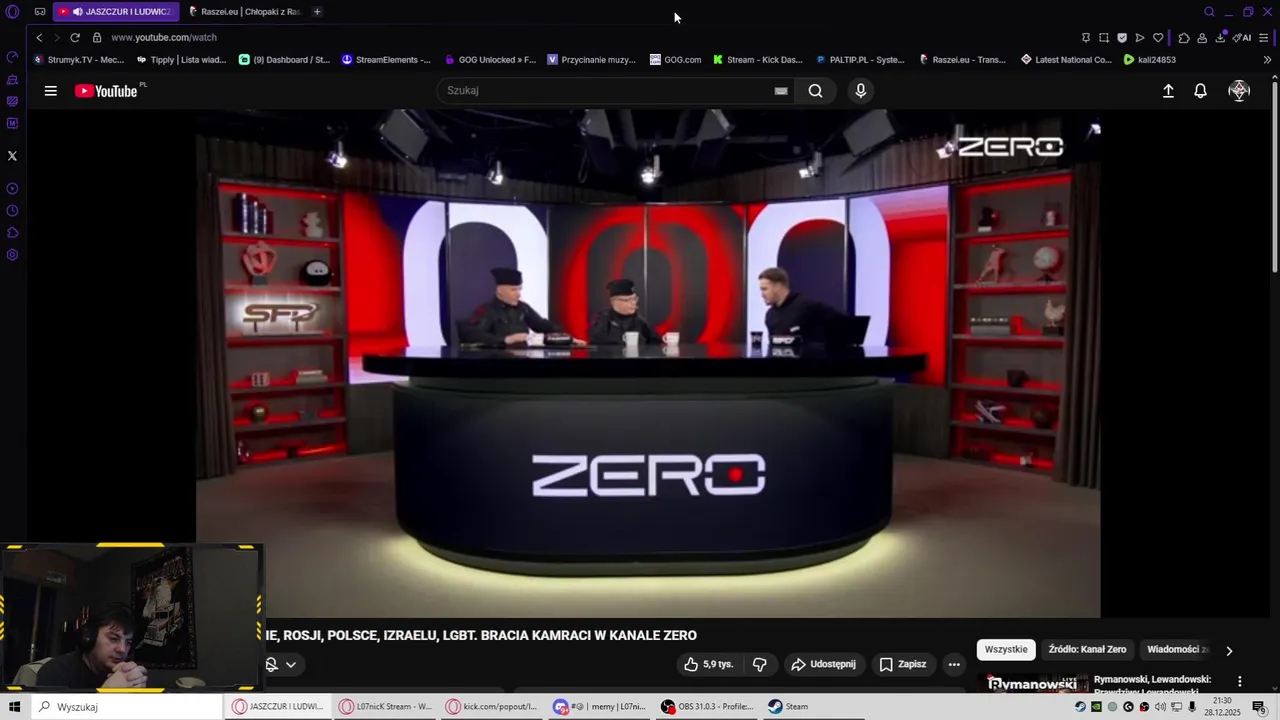Open the L07nicK Stream taskbar window
This screenshot has width=1280, height=720.
[x=387, y=707]
